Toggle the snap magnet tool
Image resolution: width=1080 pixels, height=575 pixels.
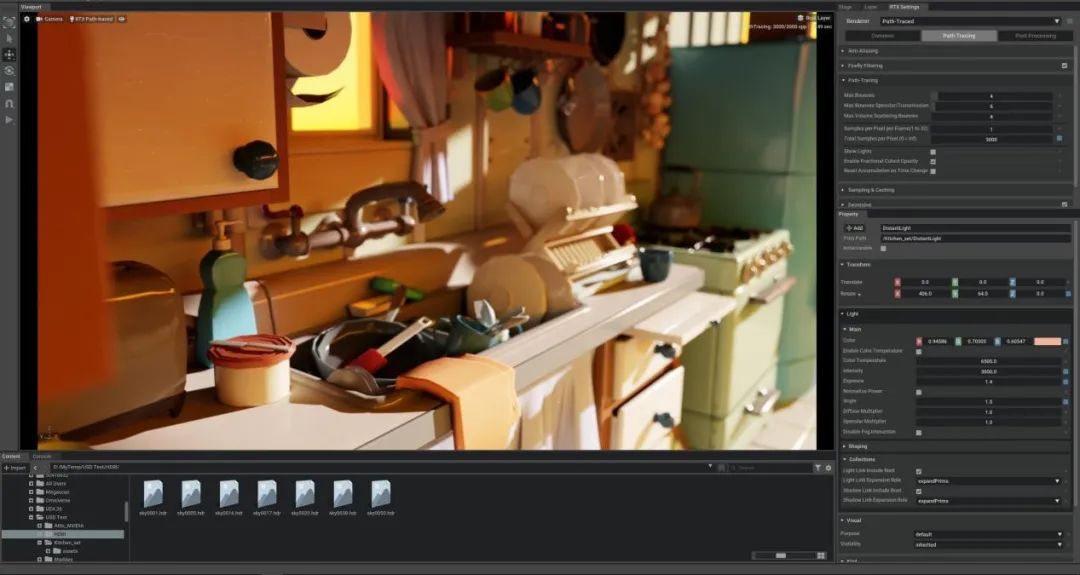point(9,103)
